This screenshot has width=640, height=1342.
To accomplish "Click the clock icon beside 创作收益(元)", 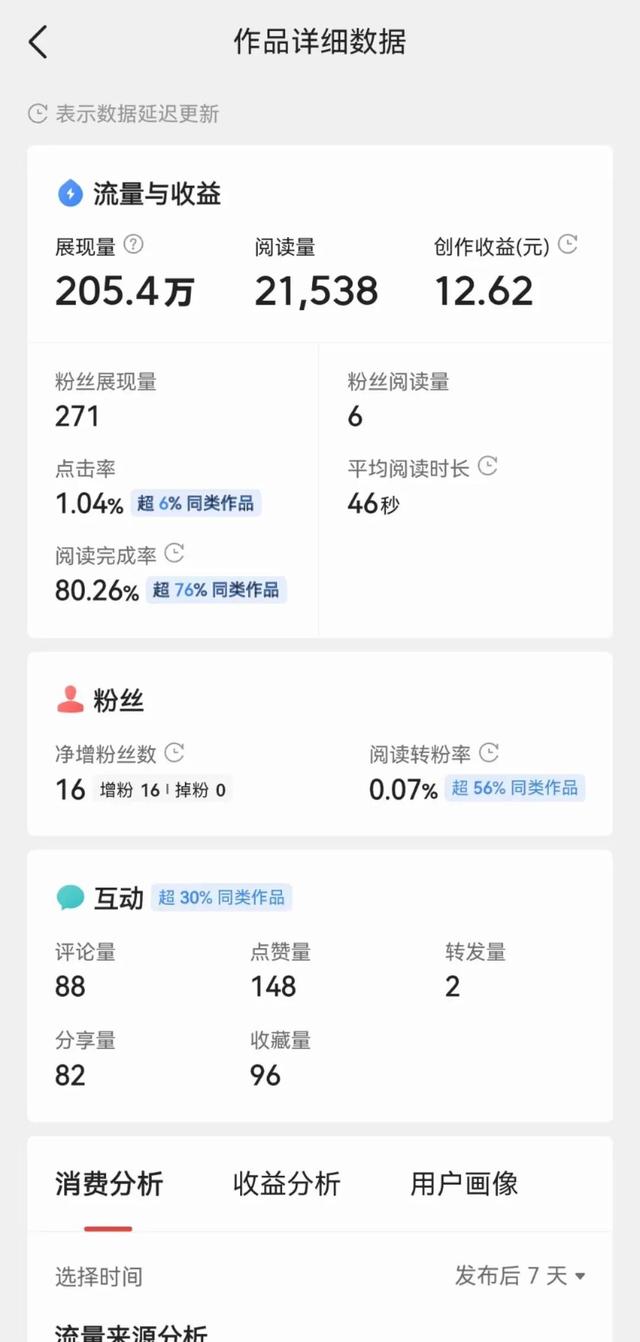I will coord(568,244).
